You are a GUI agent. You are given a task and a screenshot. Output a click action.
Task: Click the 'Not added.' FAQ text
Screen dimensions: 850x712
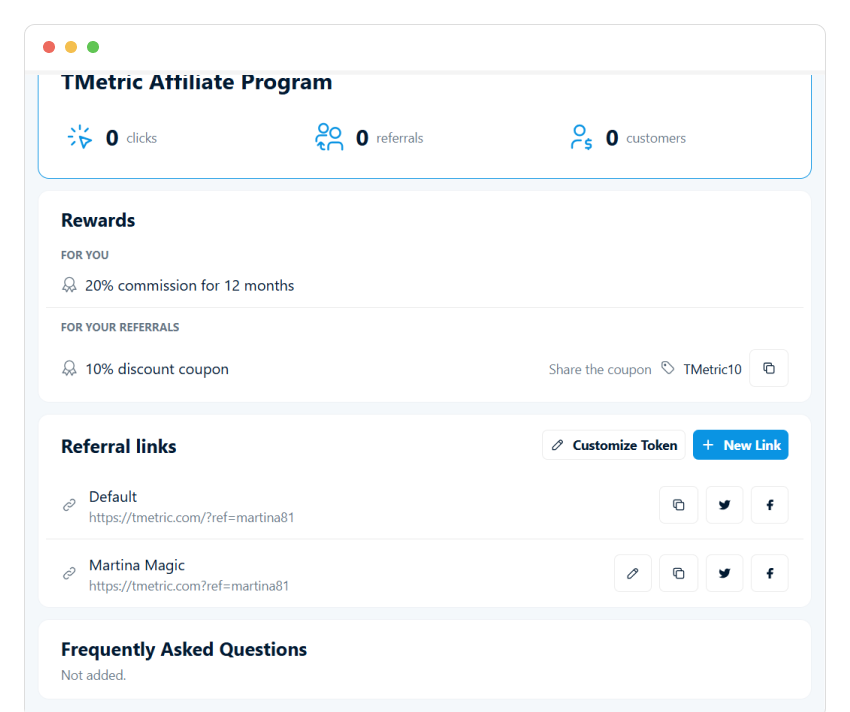[93, 675]
